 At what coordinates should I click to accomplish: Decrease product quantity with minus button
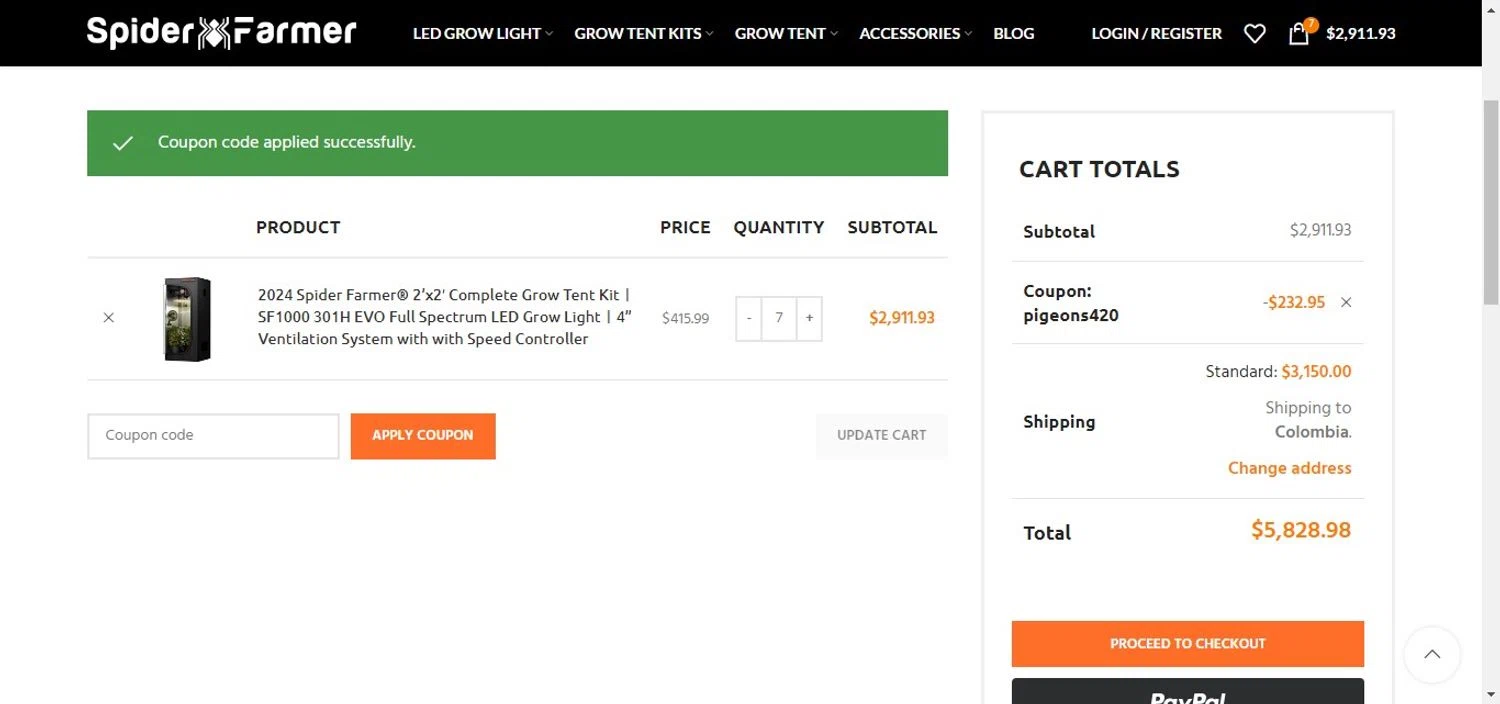(x=749, y=318)
